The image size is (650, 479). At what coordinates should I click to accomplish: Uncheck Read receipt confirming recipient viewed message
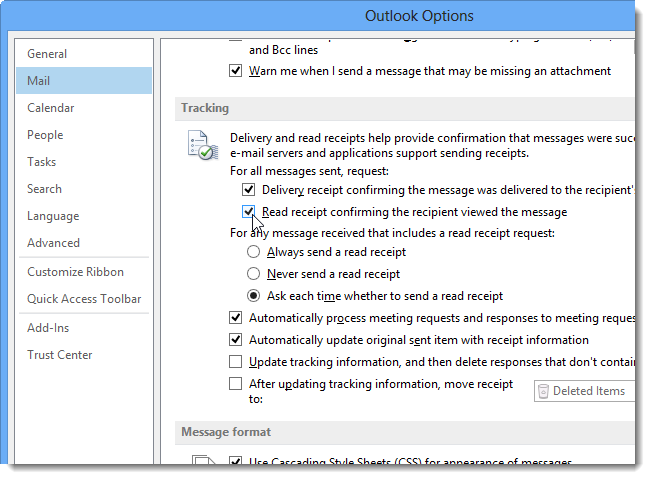(x=248, y=212)
